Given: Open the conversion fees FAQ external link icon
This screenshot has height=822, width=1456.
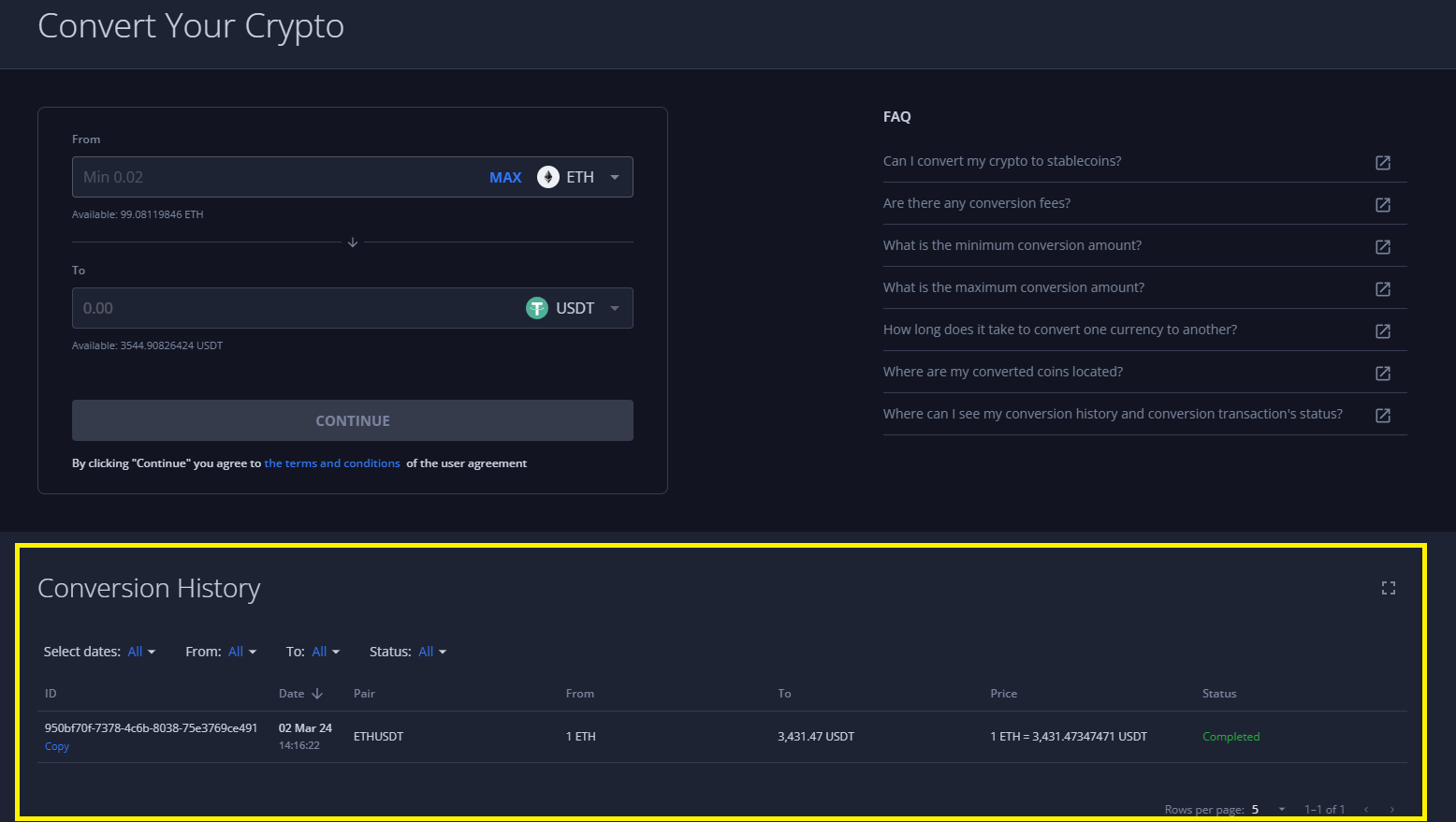Looking at the screenshot, I should click(x=1382, y=205).
